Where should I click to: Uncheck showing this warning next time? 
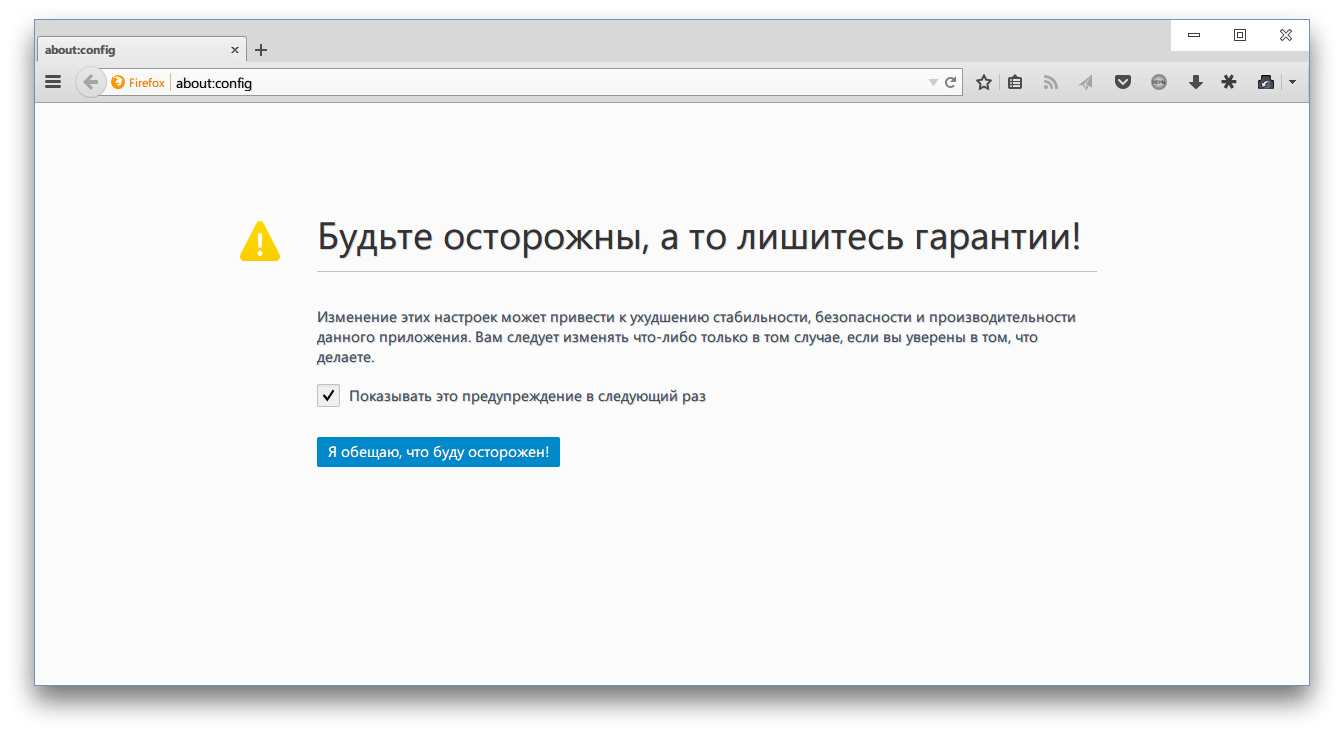(328, 395)
